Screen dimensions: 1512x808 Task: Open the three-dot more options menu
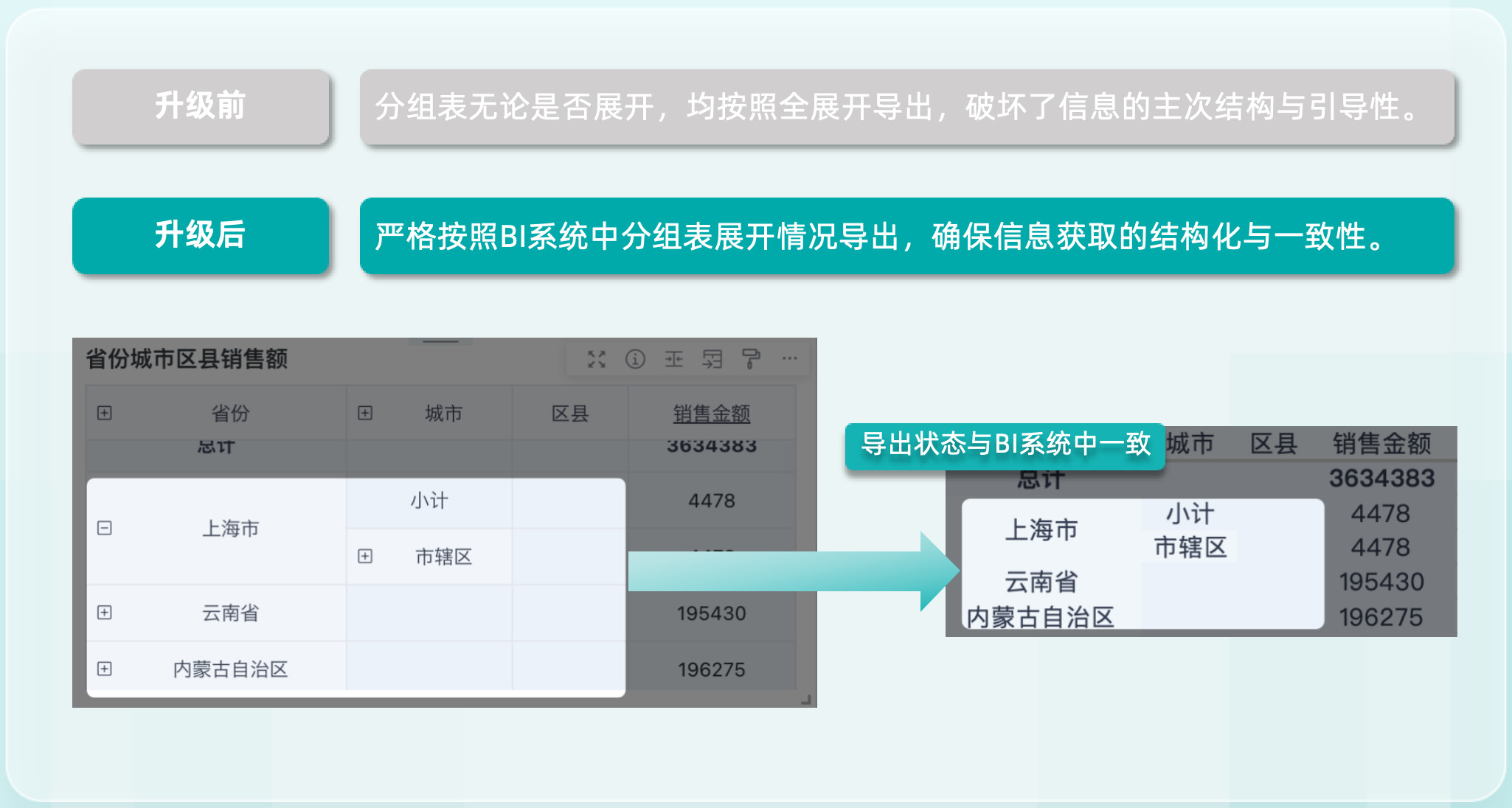(790, 359)
